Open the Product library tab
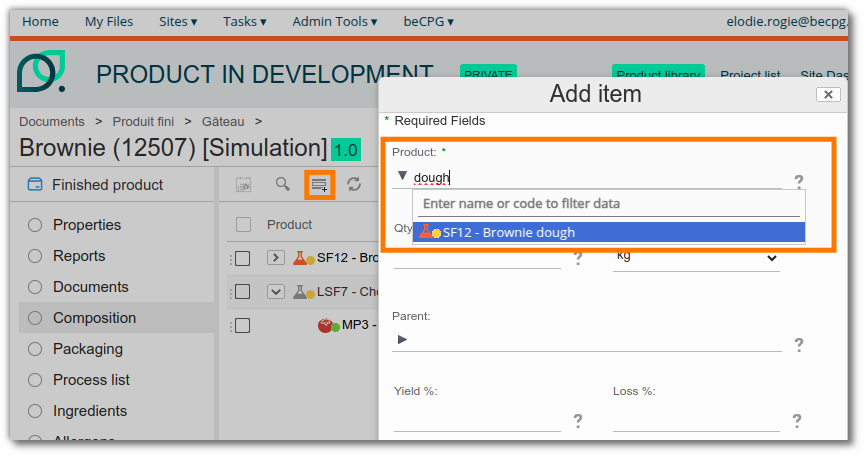Image resolution: width=864 pixels, height=456 pixels. tap(658, 73)
